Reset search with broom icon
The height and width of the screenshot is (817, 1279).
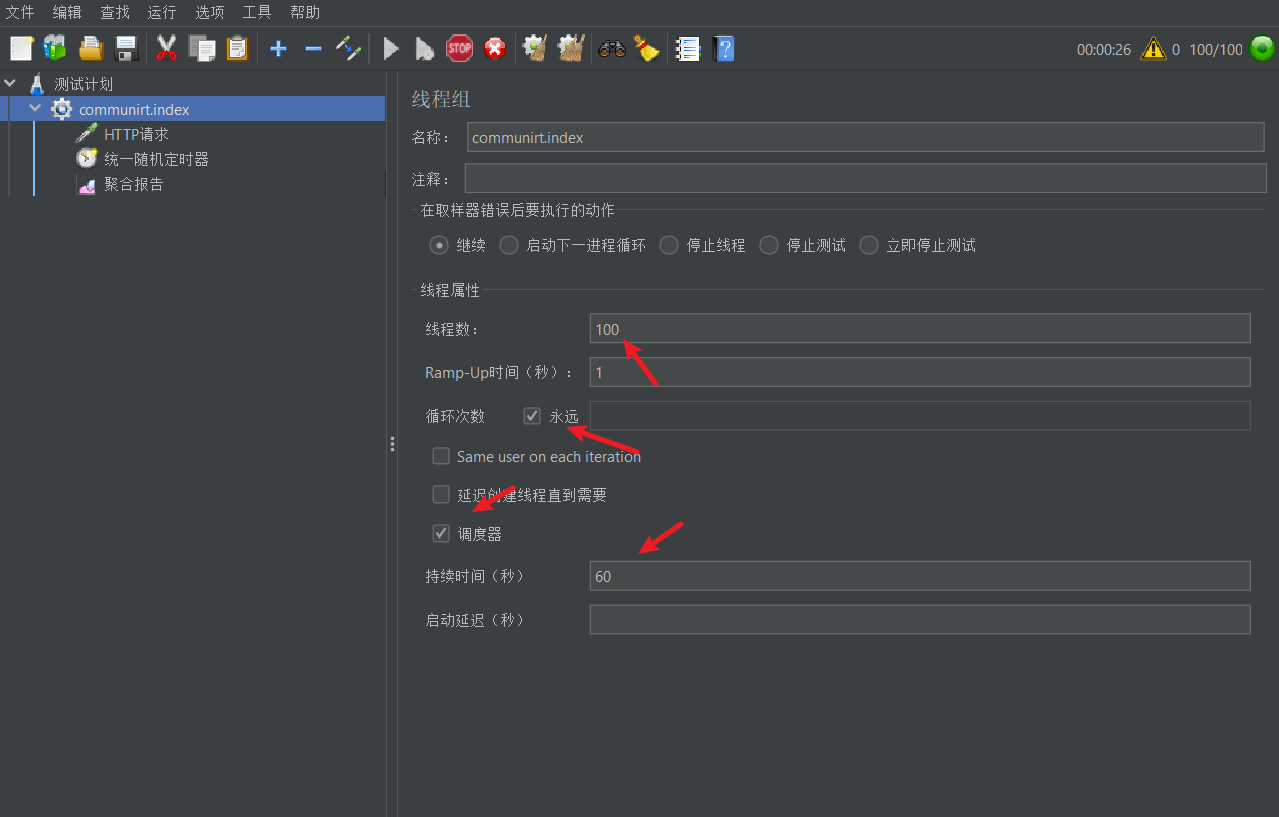point(647,48)
